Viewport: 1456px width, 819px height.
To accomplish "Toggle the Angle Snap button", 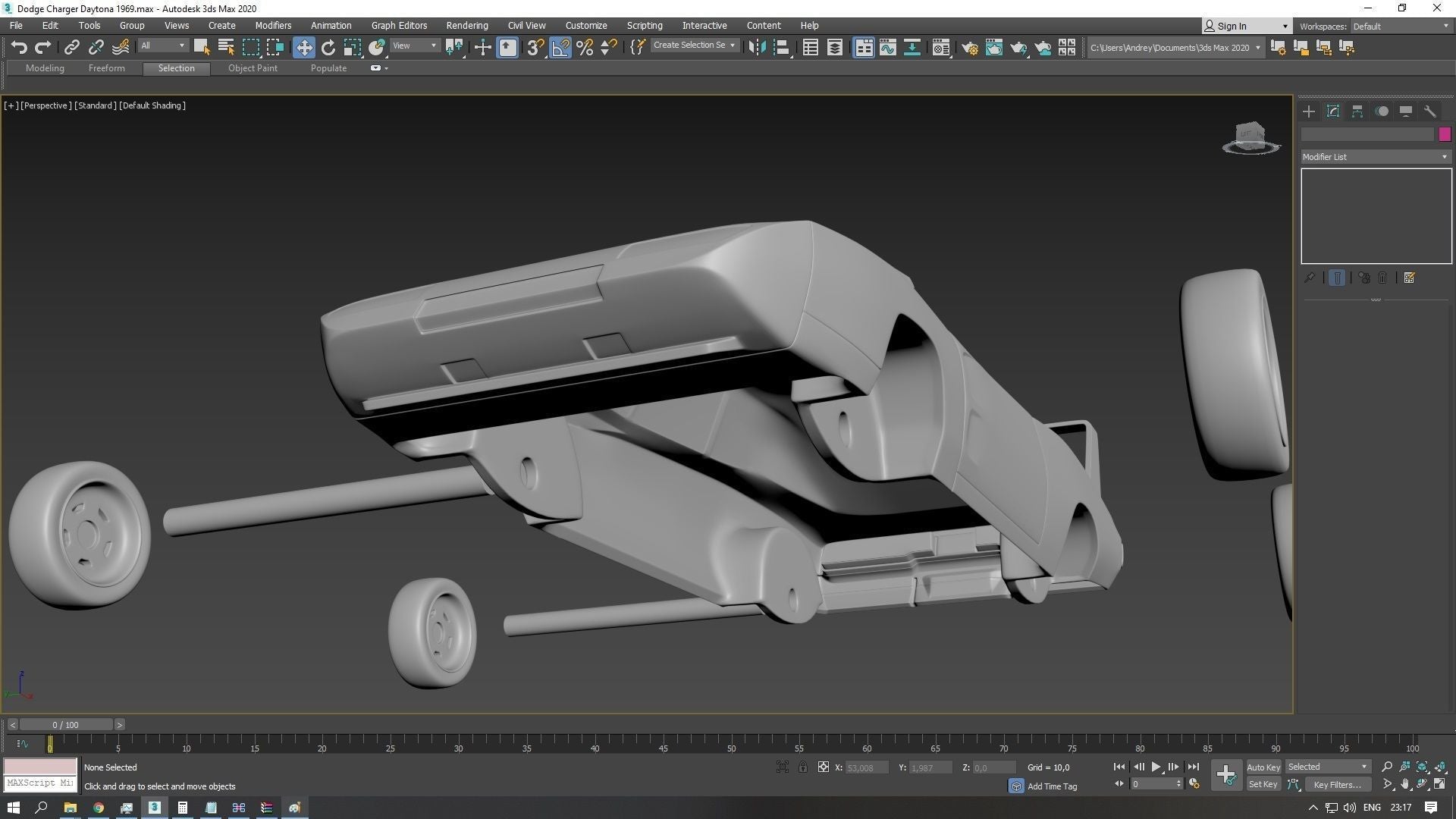I will [x=560, y=48].
